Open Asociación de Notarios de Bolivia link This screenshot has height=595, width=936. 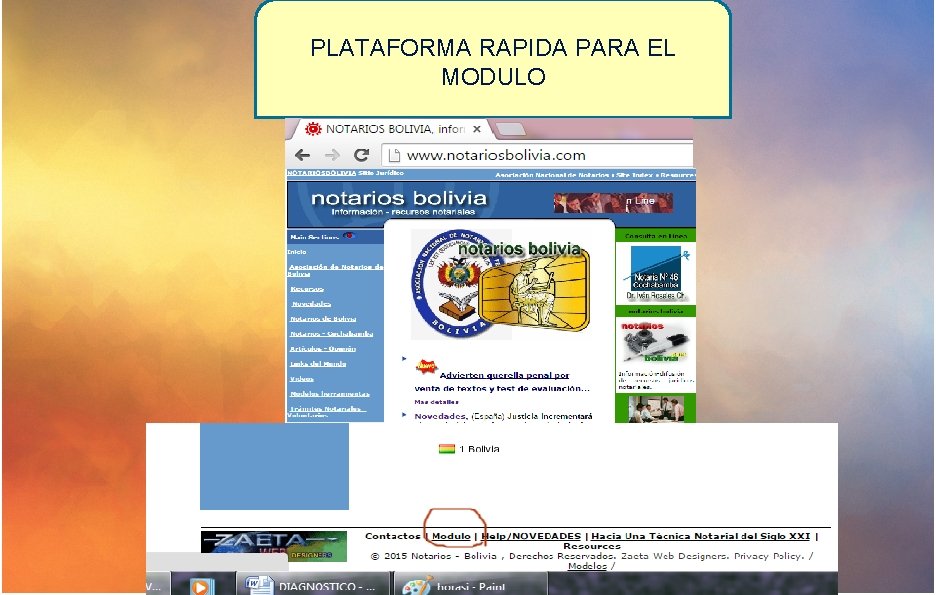(x=335, y=270)
